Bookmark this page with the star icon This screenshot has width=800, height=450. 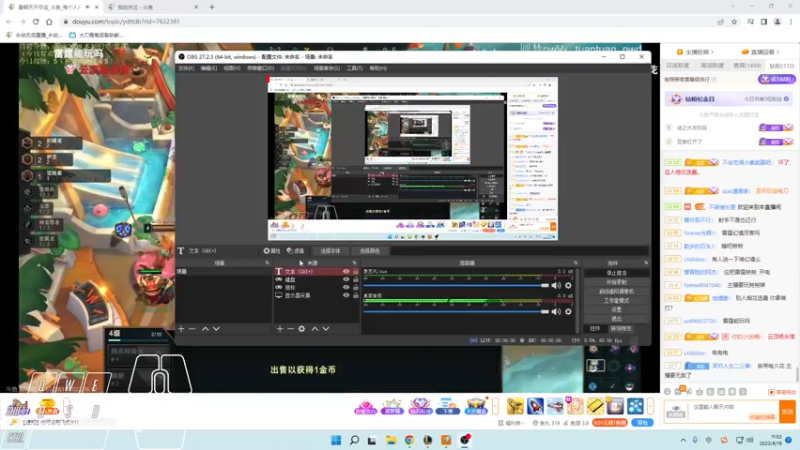(x=734, y=21)
